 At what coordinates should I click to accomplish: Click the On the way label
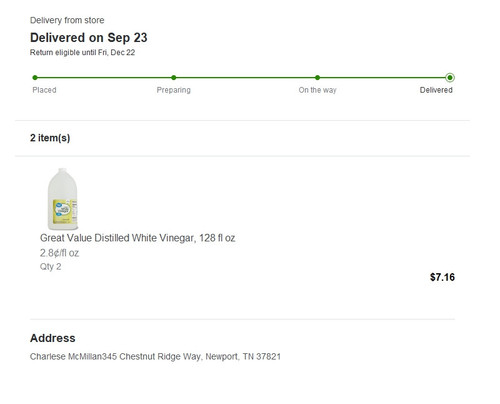point(317,90)
